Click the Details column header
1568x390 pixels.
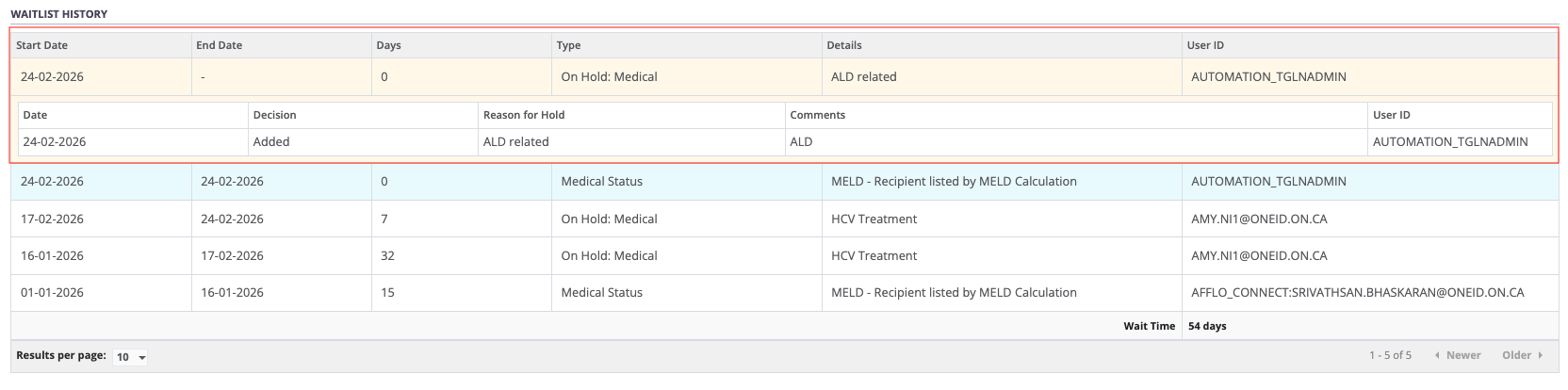click(843, 45)
